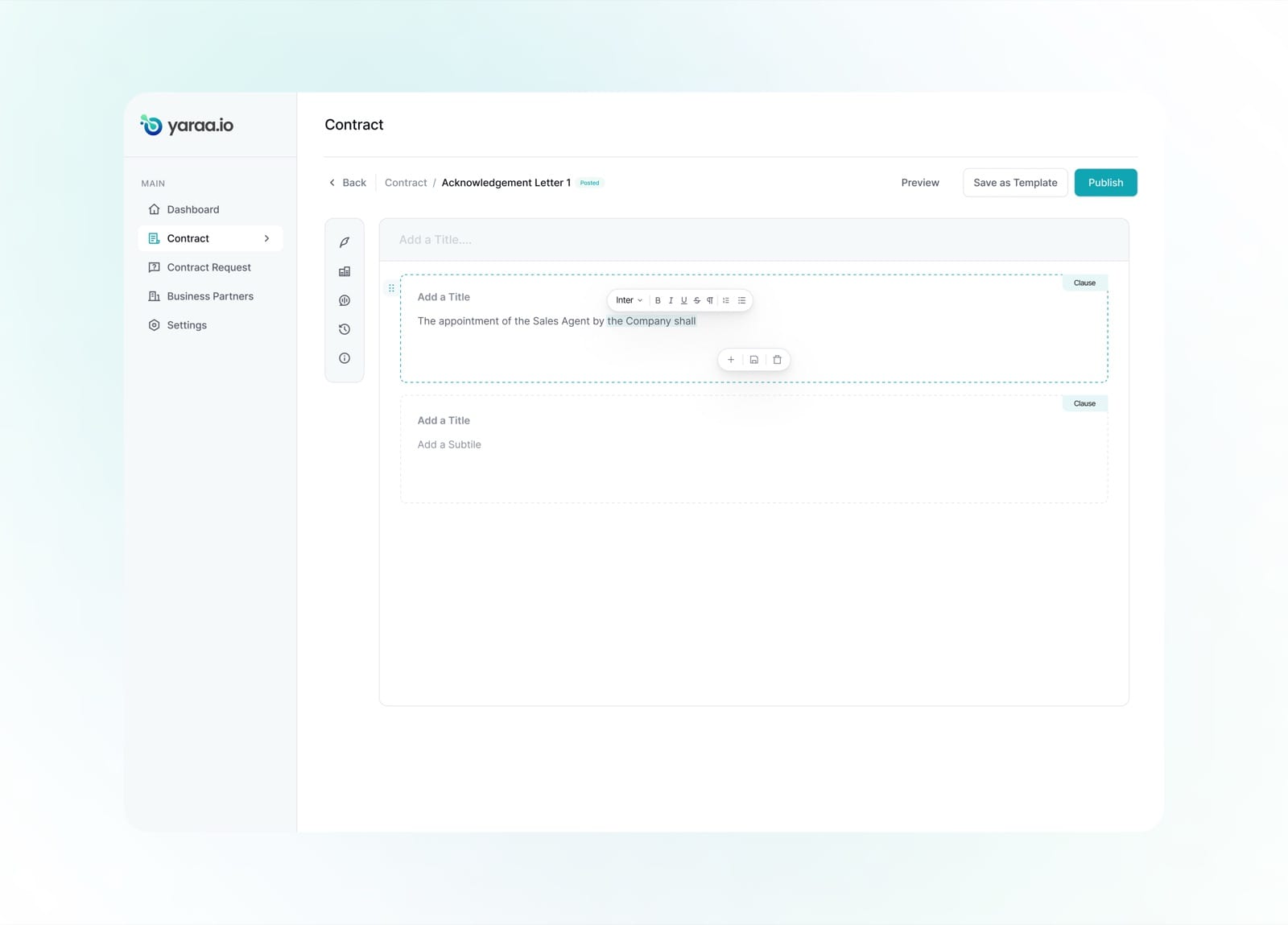The height and width of the screenshot is (925, 1288).
Task: Click the yaraa.io logo
Action: pos(187,125)
